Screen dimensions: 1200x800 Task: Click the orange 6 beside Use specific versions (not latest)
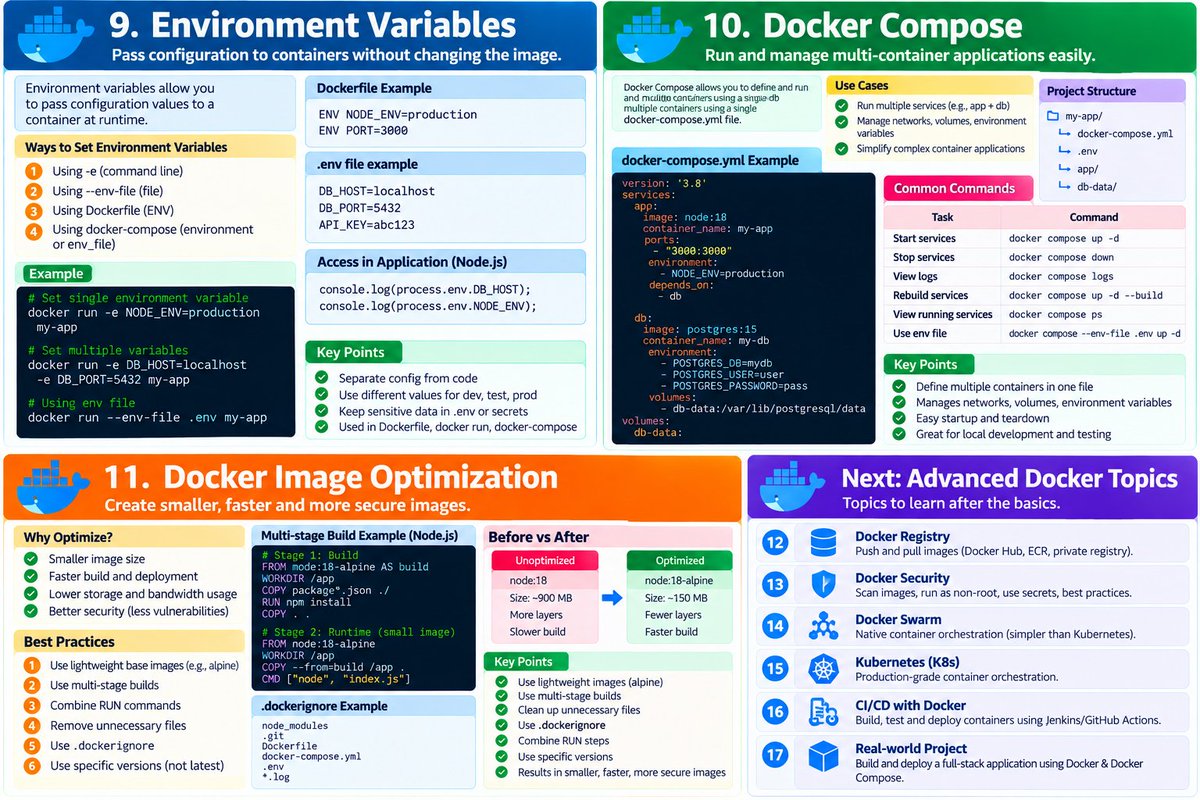click(32, 765)
